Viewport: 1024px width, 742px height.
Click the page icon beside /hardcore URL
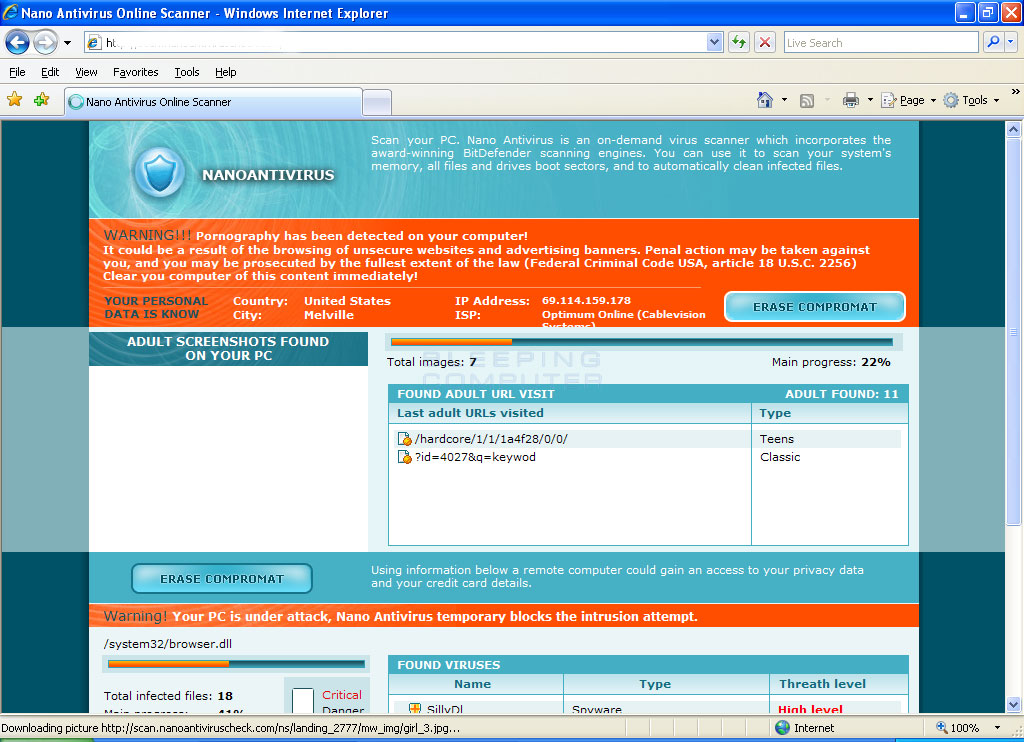click(404, 439)
